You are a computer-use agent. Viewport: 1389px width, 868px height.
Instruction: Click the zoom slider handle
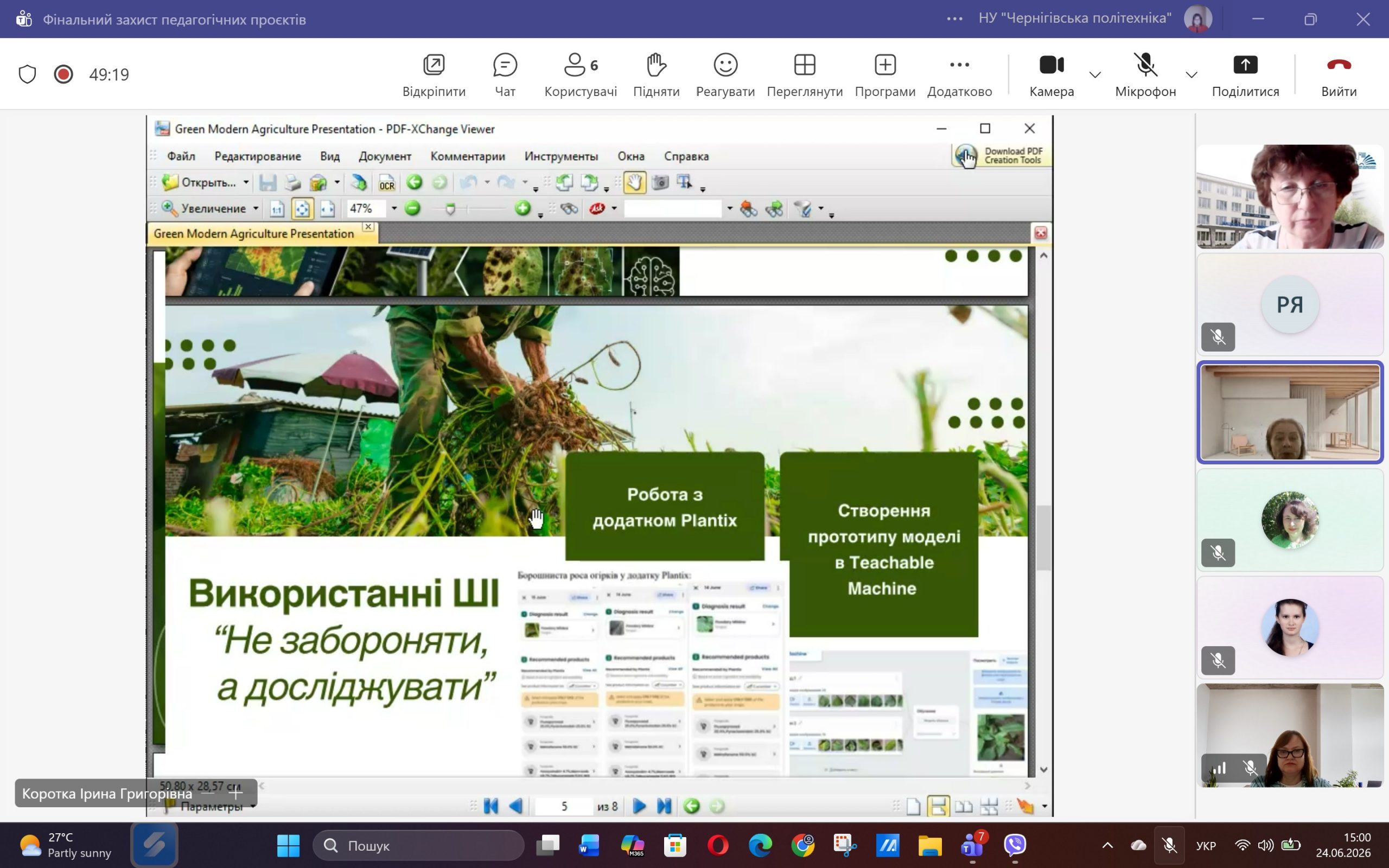[450, 209]
